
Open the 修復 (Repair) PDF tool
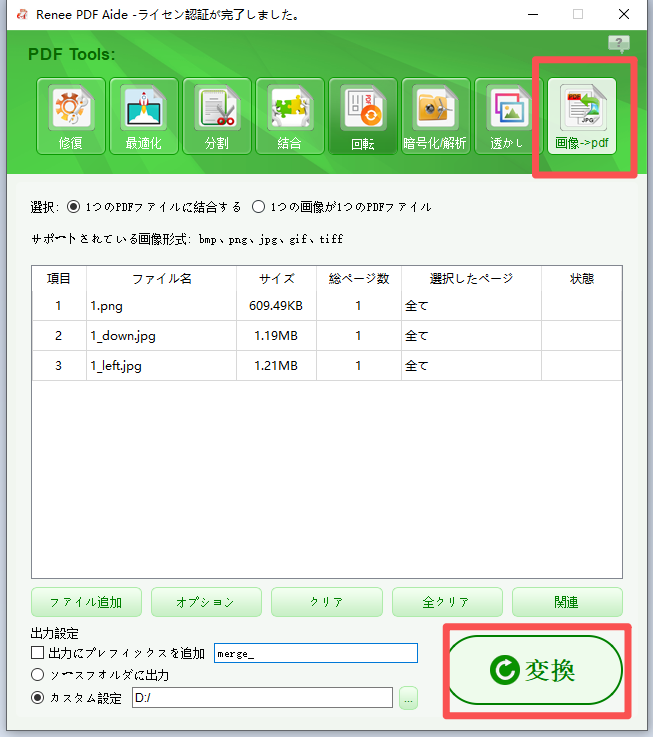(x=71, y=116)
